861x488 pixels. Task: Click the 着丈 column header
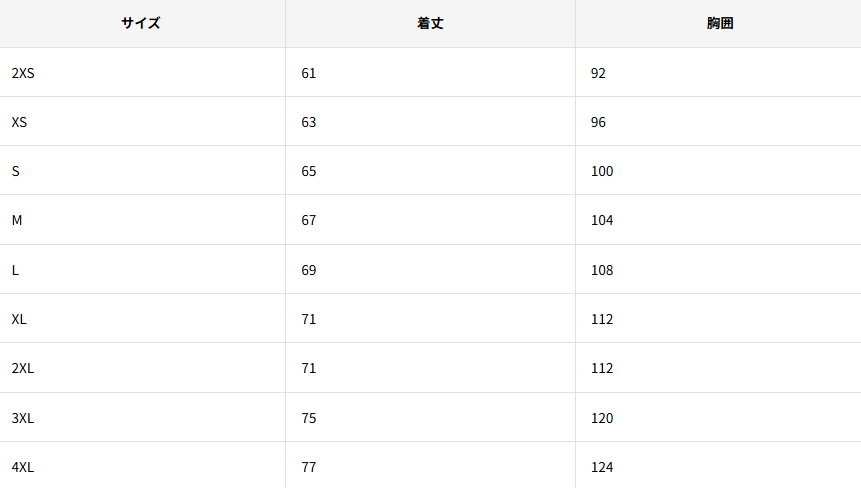(430, 23)
